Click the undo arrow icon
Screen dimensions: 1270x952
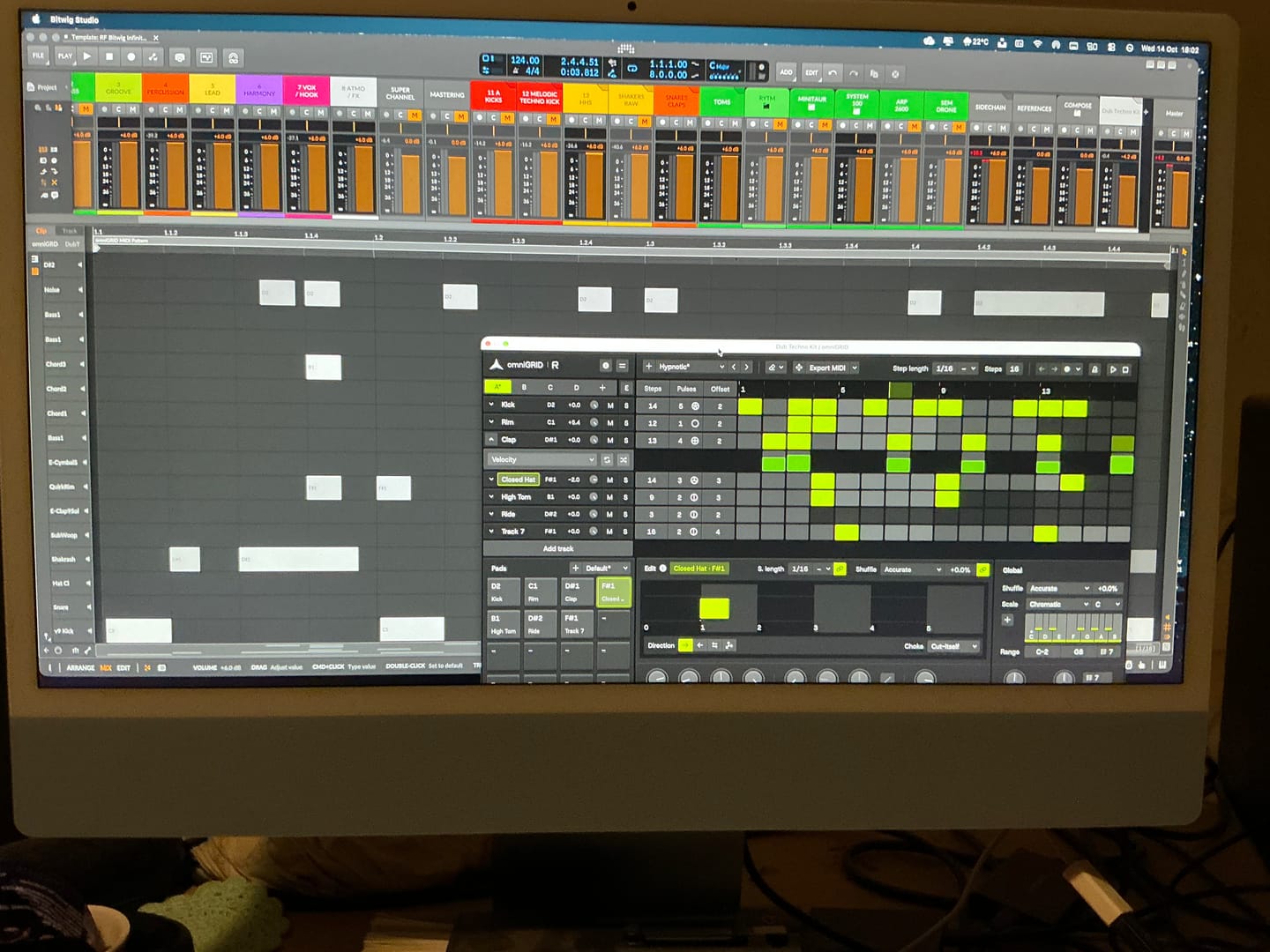click(833, 73)
